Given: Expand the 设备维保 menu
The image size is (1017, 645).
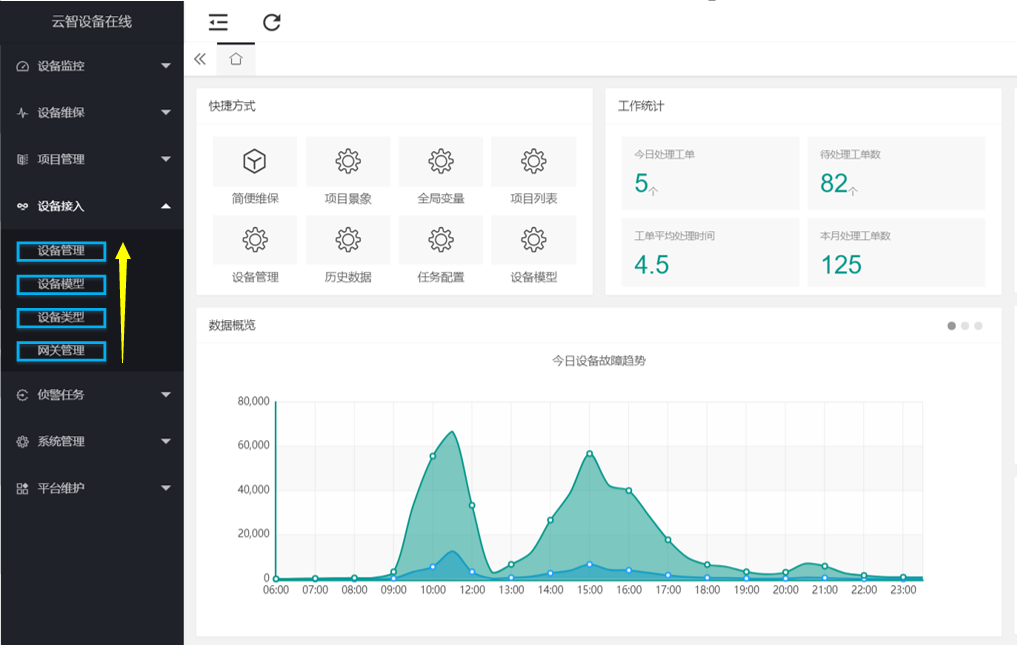Looking at the screenshot, I should coord(92,112).
